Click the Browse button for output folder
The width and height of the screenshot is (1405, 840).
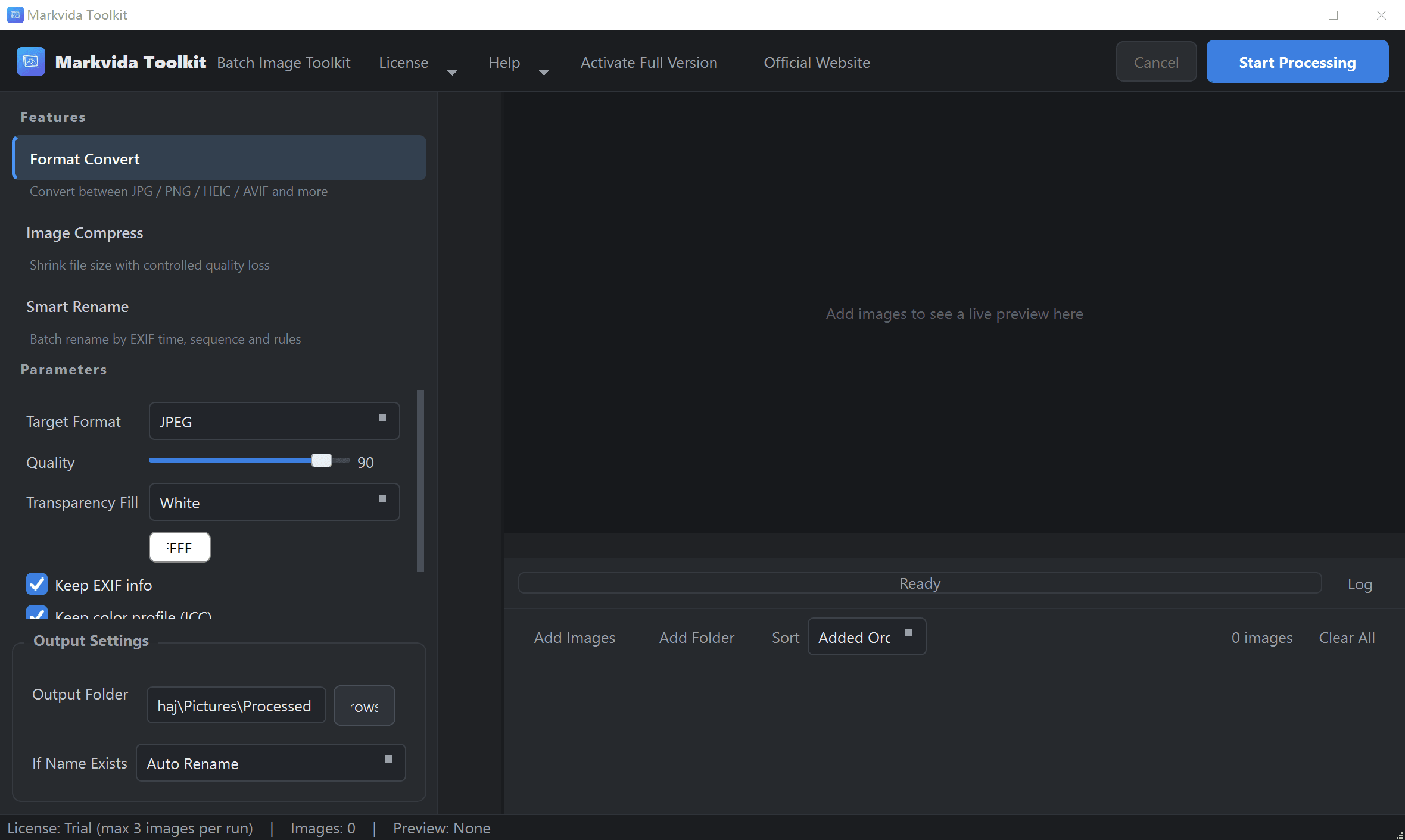tap(364, 706)
